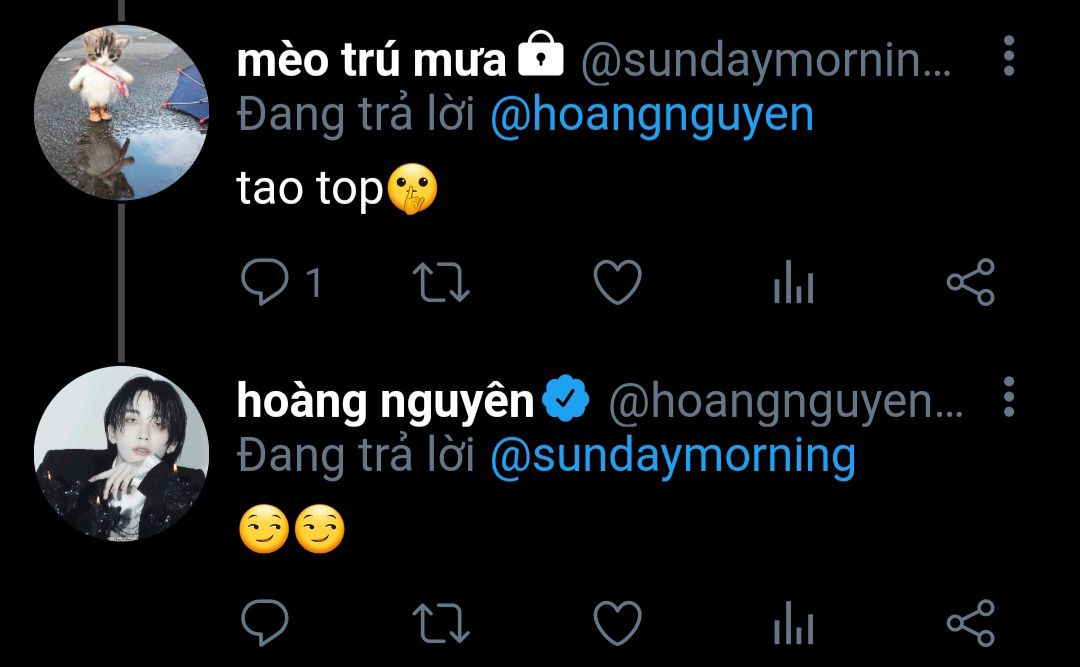Open hoàng nguyên's profile by display name
This screenshot has height=667, width=1080.
point(386,402)
